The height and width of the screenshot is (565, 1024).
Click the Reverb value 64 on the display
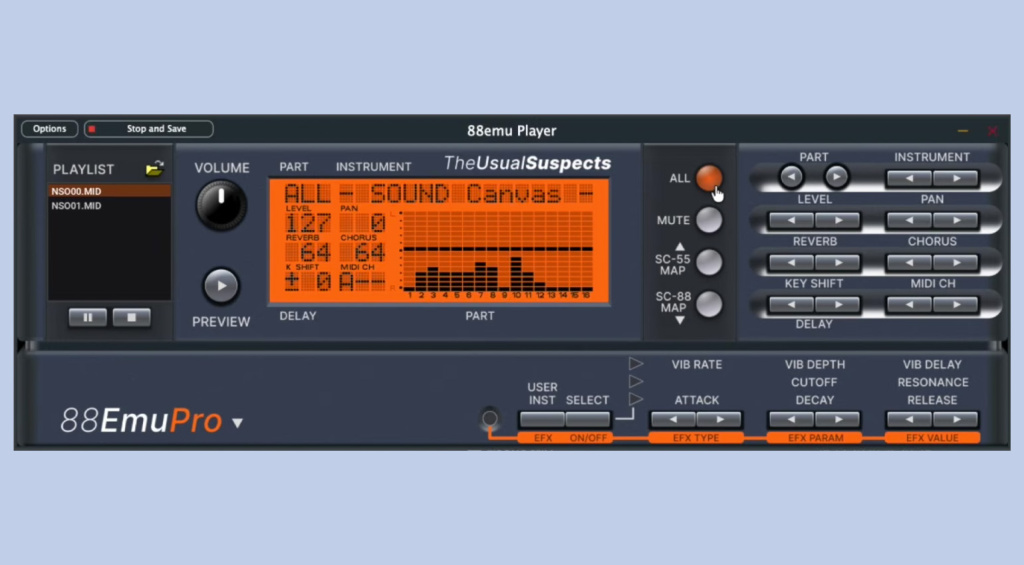[316, 252]
